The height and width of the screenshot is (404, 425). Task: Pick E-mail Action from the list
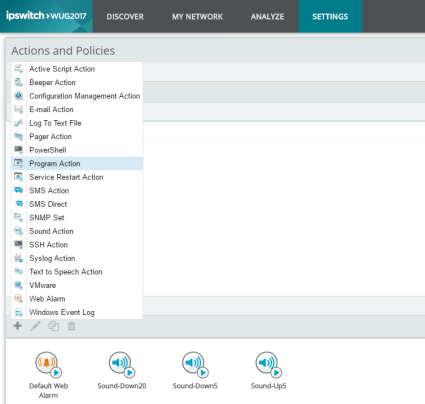click(x=77, y=109)
